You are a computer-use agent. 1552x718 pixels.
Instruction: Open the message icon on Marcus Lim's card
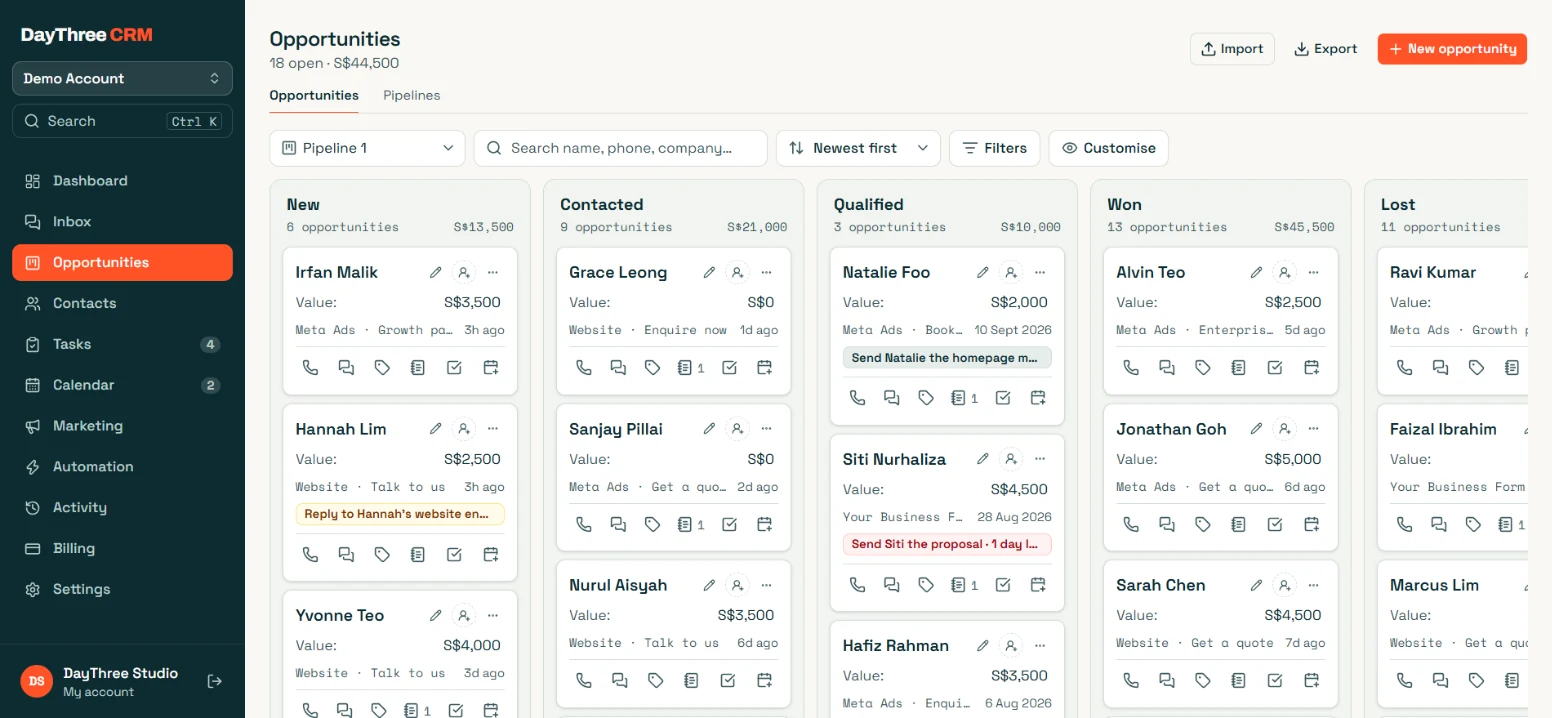1440,680
